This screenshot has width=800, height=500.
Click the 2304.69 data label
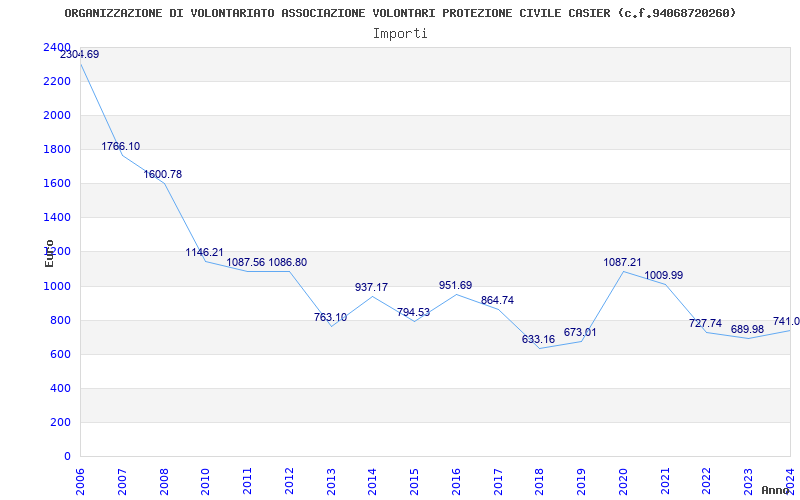tap(80, 55)
